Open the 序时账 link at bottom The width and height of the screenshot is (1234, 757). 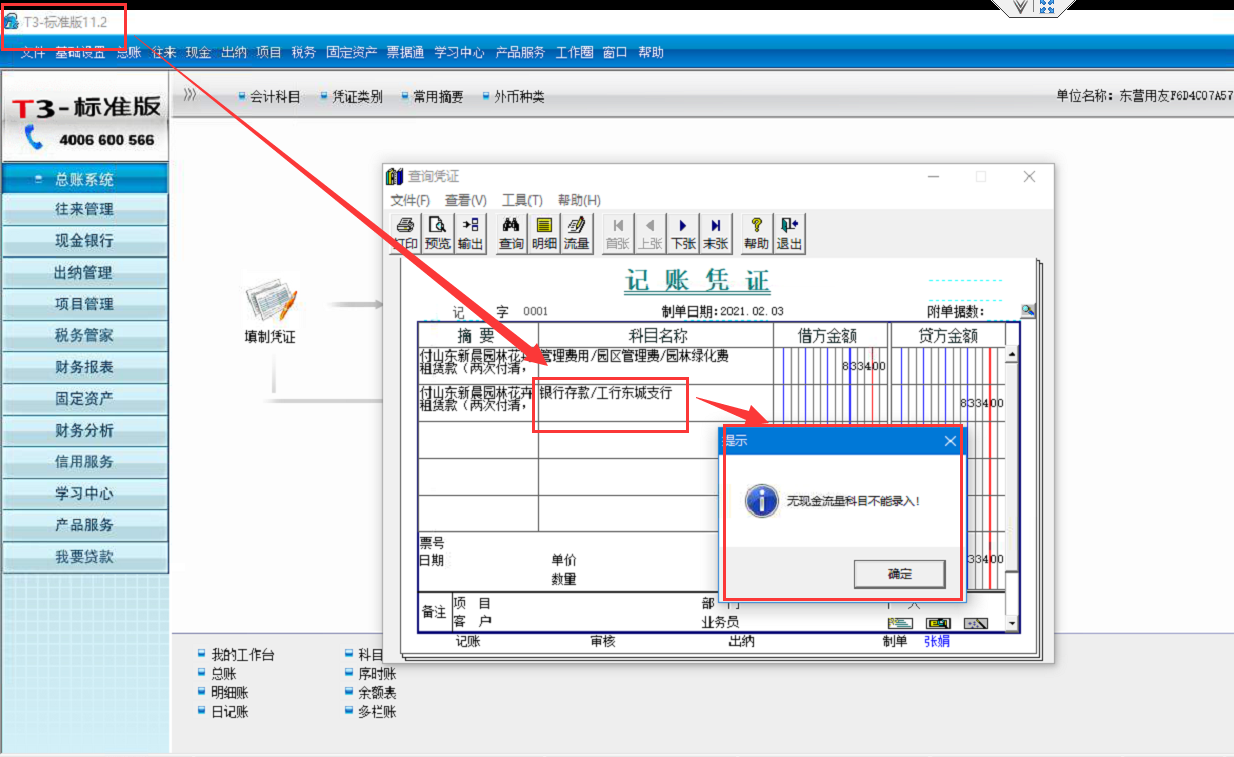click(x=377, y=674)
